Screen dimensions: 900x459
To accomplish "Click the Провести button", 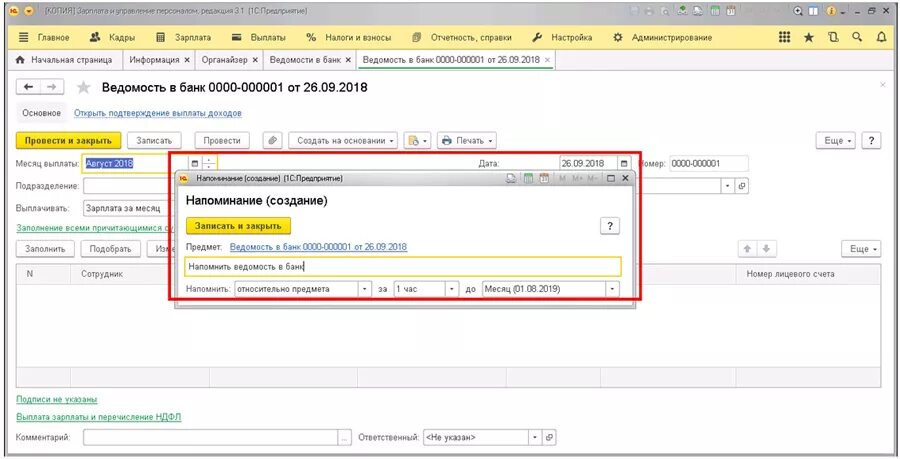I will [222, 141].
